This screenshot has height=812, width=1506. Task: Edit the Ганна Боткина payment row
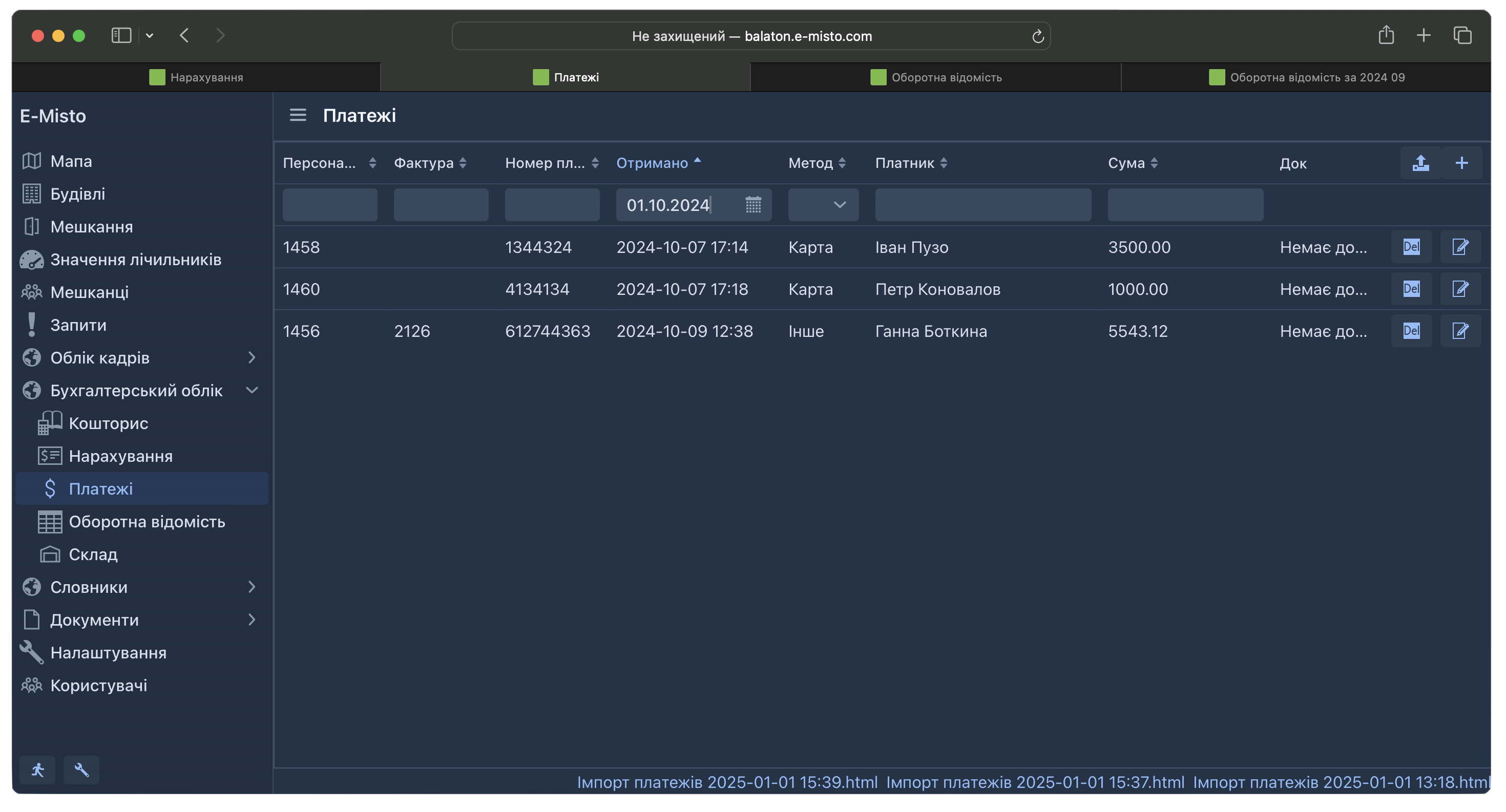1460,331
